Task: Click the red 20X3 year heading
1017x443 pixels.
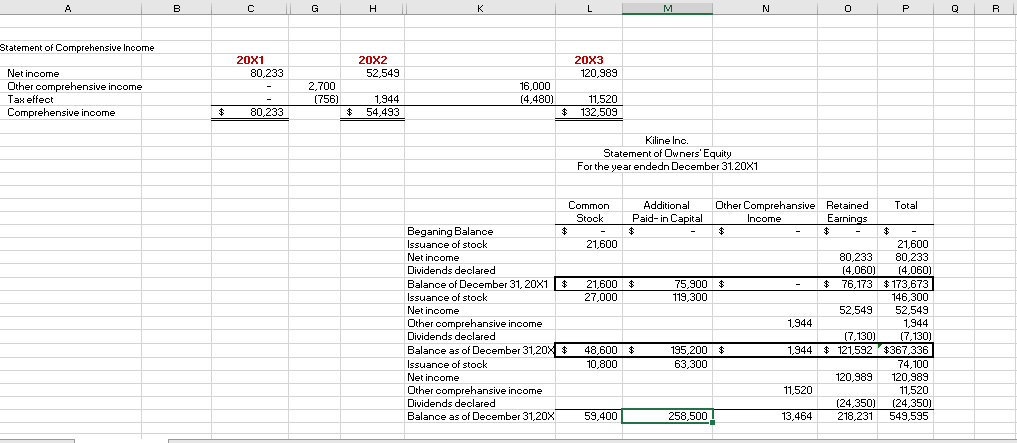Action: [588, 60]
